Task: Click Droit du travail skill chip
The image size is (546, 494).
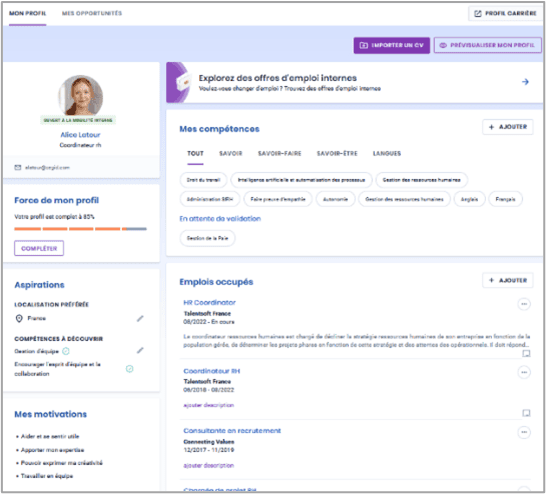Action: (x=203, y=180)
